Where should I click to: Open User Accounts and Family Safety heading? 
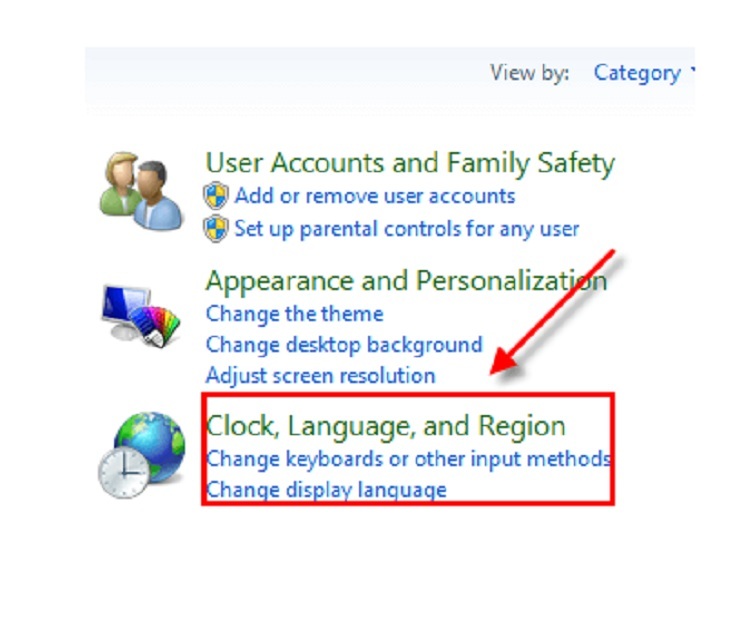[410, 162]
